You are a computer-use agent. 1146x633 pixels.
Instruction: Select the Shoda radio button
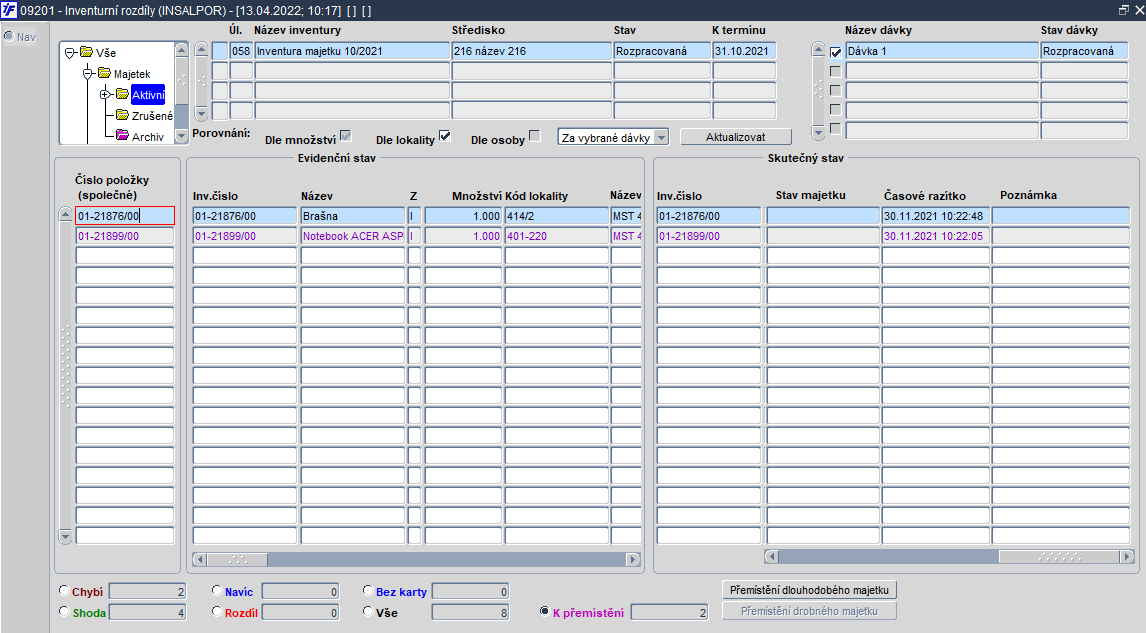tap(64, 611)
